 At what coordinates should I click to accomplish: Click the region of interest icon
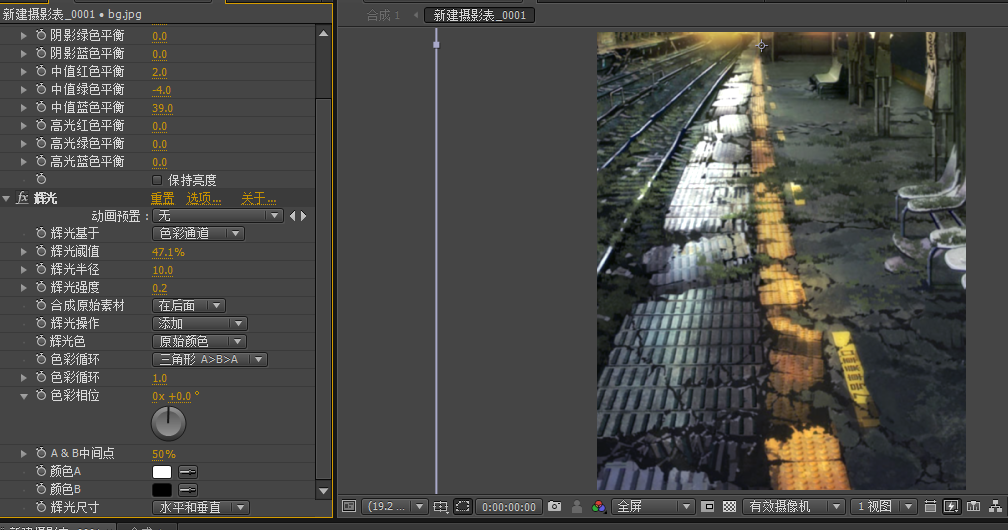pos(463,507)
